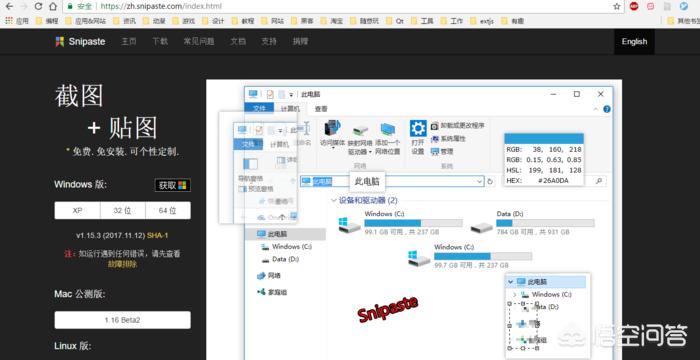Screen dimensions: 700x360
Task: Click the Data (D:) usage bar
Action: pos(545,223)
